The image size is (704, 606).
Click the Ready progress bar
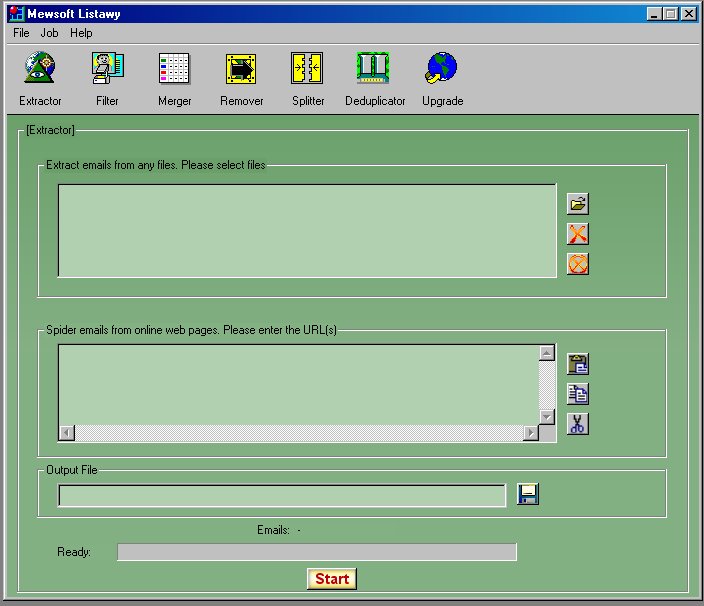pyautogui.click(x=317, y=552)
